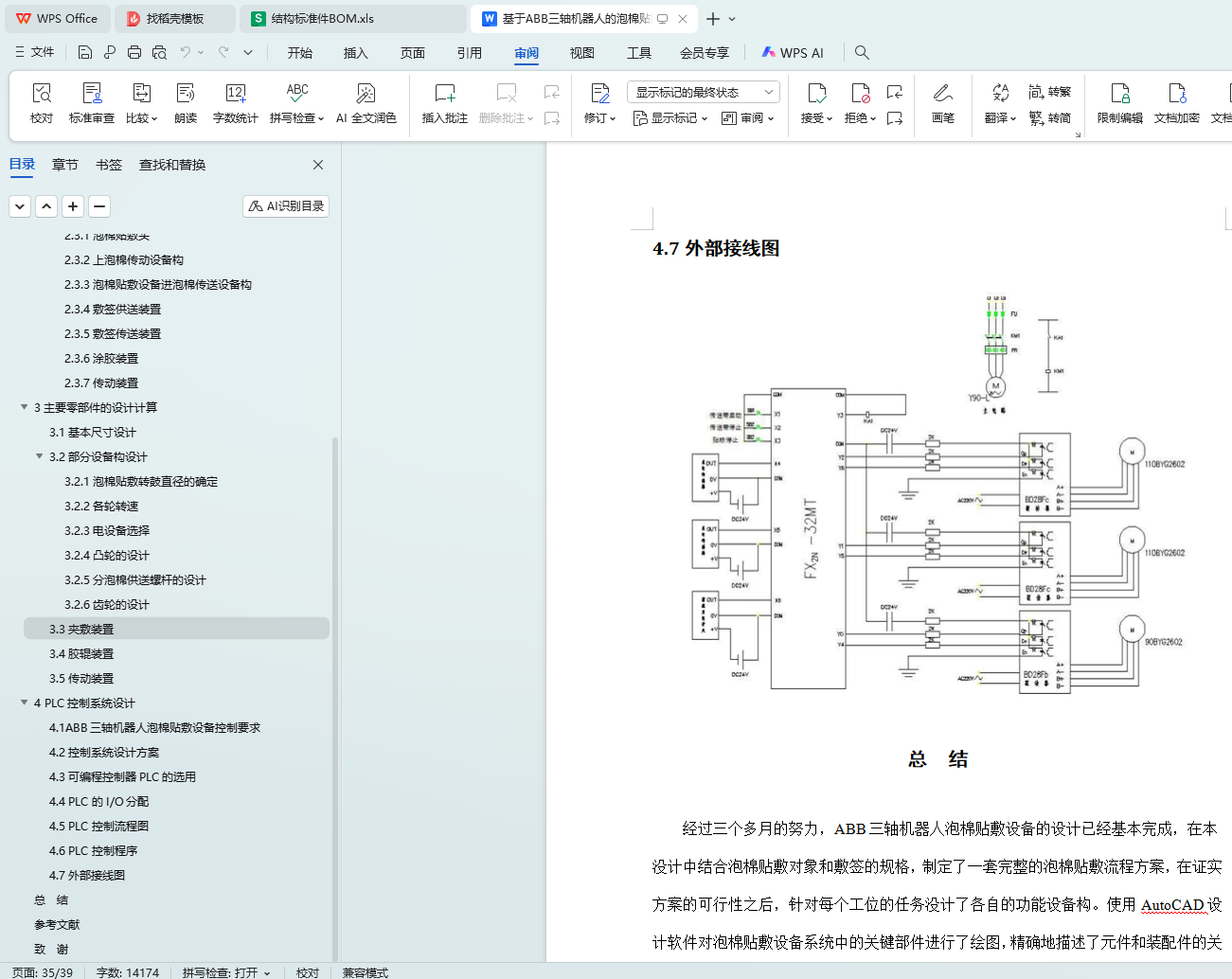This screenshot has height=979, width=1232.
Task: Launch AI 全文润色 polishing tool
Action: pos(366,103)
